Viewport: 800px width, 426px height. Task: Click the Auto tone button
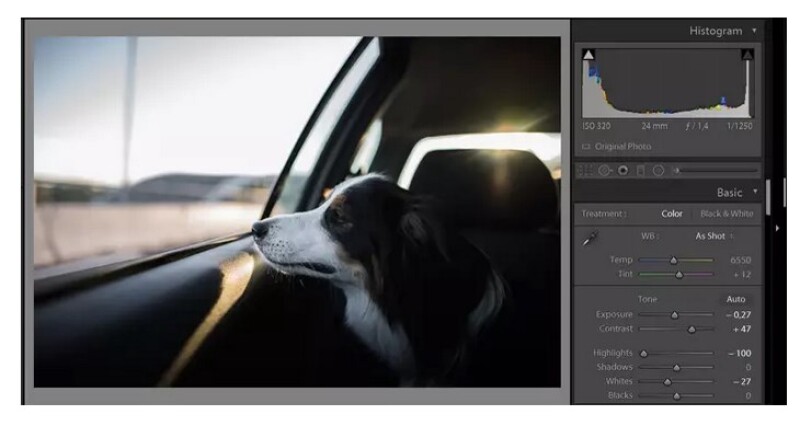pos(734,299)
